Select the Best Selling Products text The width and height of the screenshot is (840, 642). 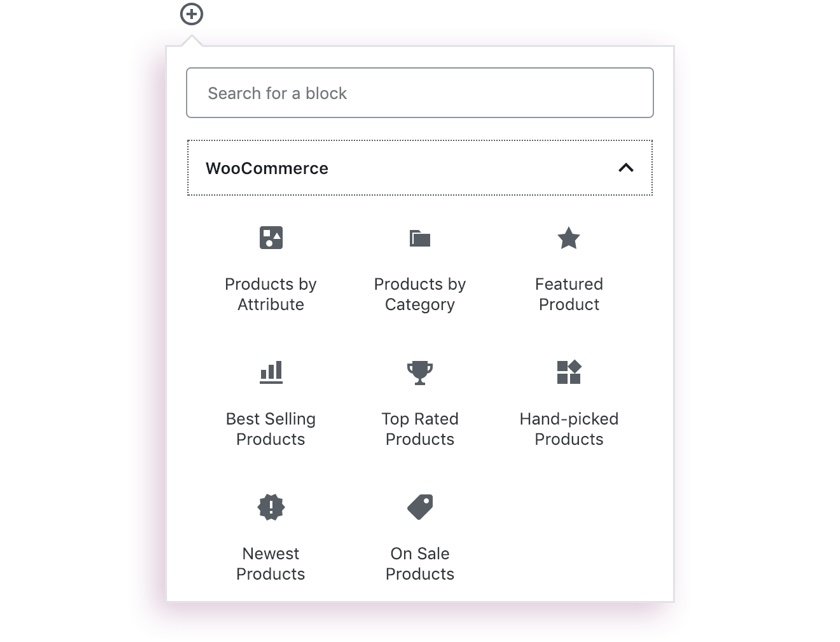(x=270, y=428)
